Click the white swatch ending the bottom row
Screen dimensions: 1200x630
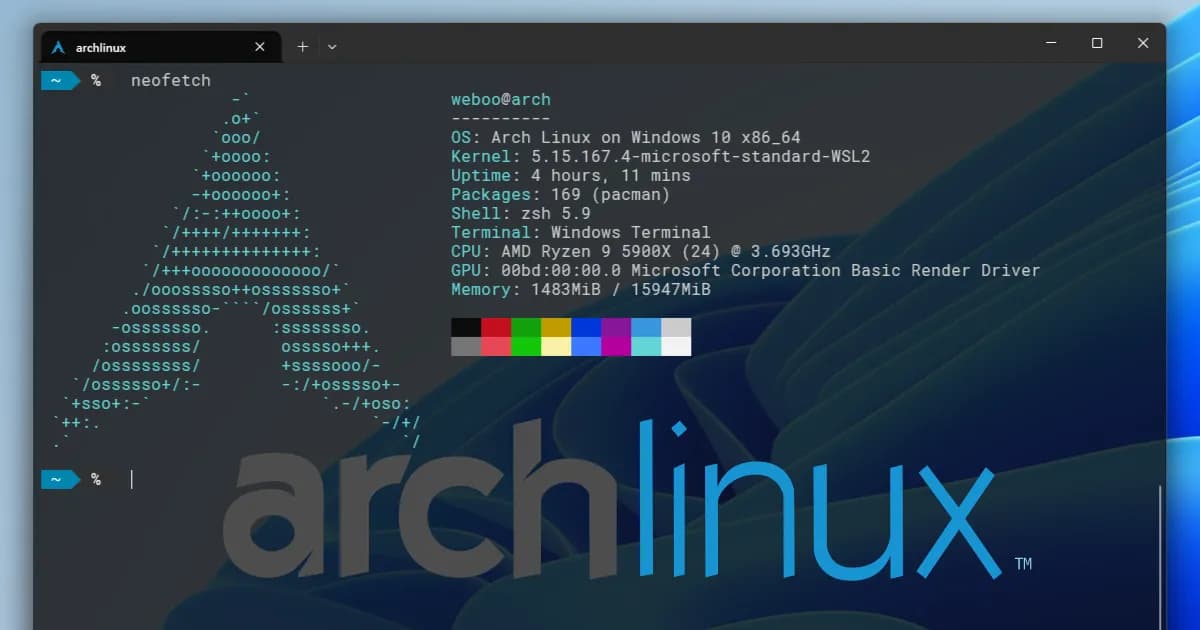tap(676, 346)
